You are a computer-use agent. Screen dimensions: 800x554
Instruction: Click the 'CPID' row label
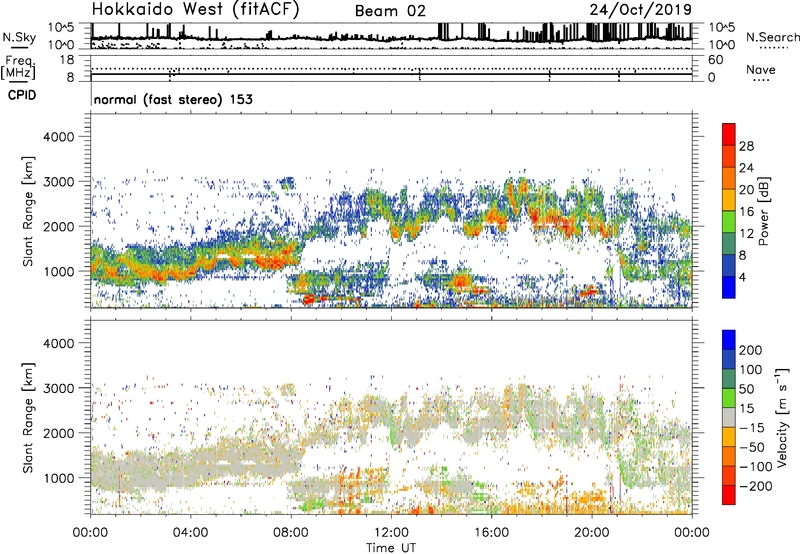(x=22, y=95)
